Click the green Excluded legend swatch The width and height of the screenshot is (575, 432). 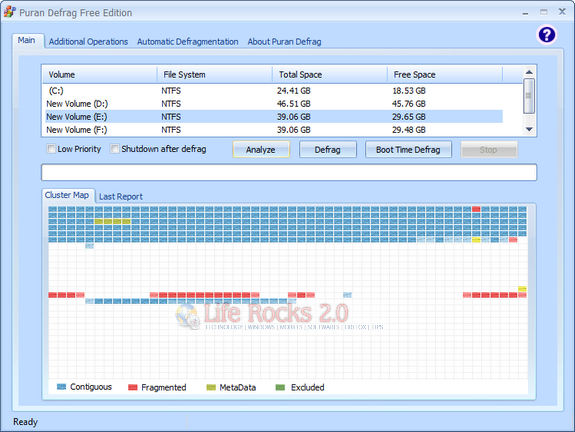280,387
